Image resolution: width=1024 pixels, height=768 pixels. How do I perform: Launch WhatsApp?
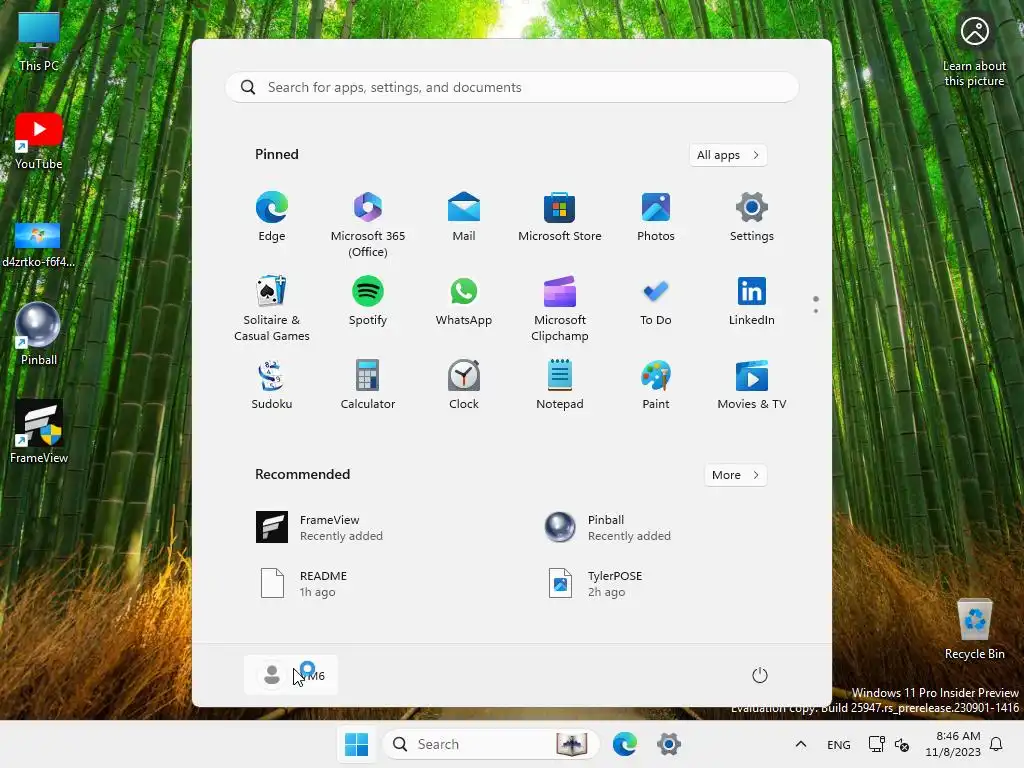[464, 302]
